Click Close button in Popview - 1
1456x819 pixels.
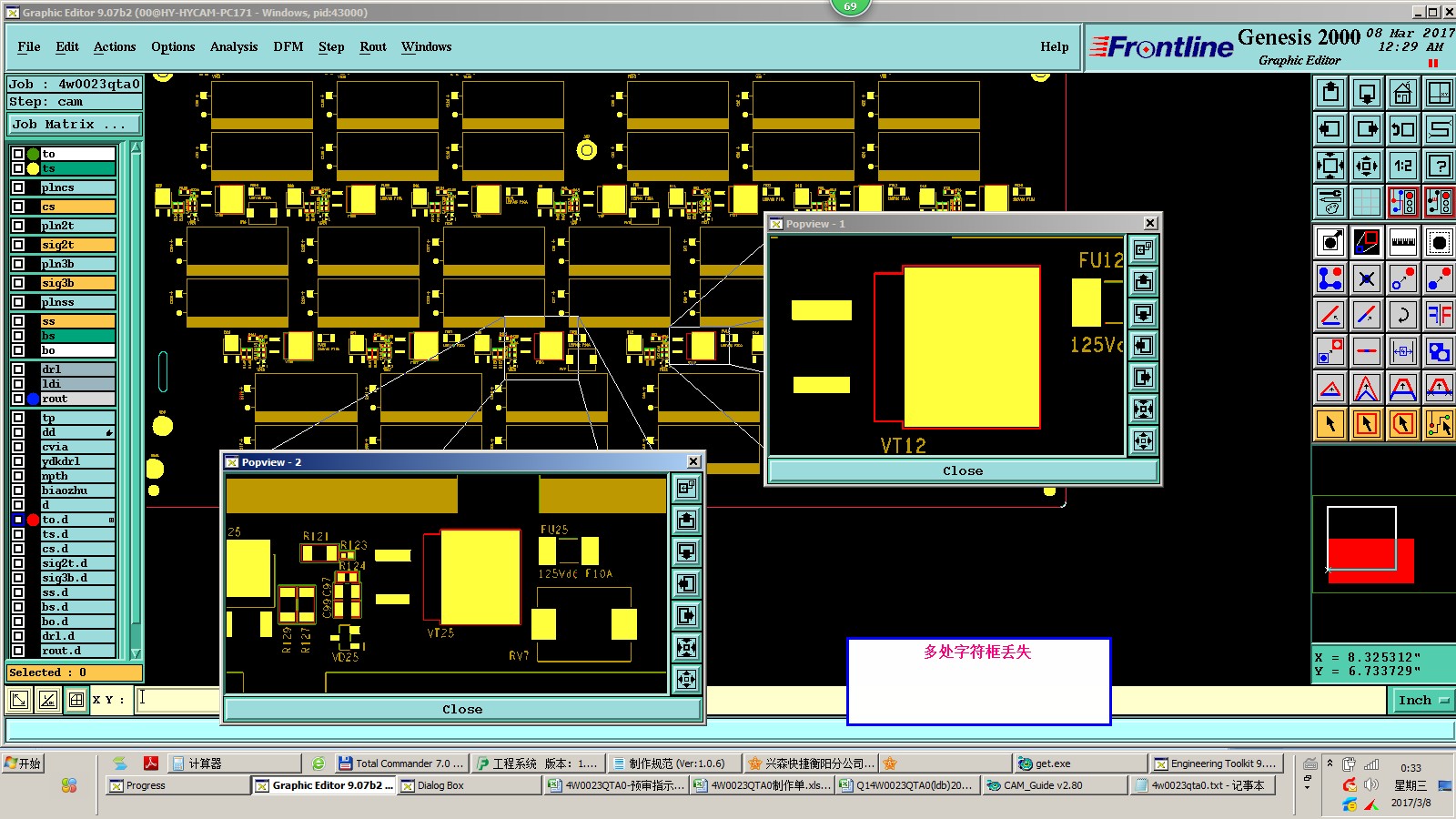coord(963,471)
